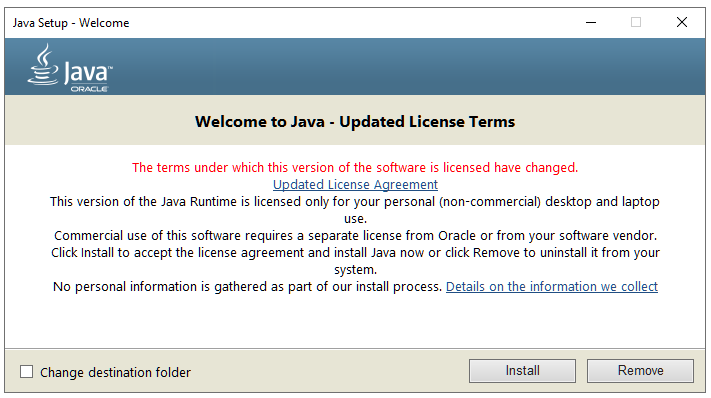Open the Updated License Agreement link
This screenshot has height=398, width=711.
tap(355, 184)
